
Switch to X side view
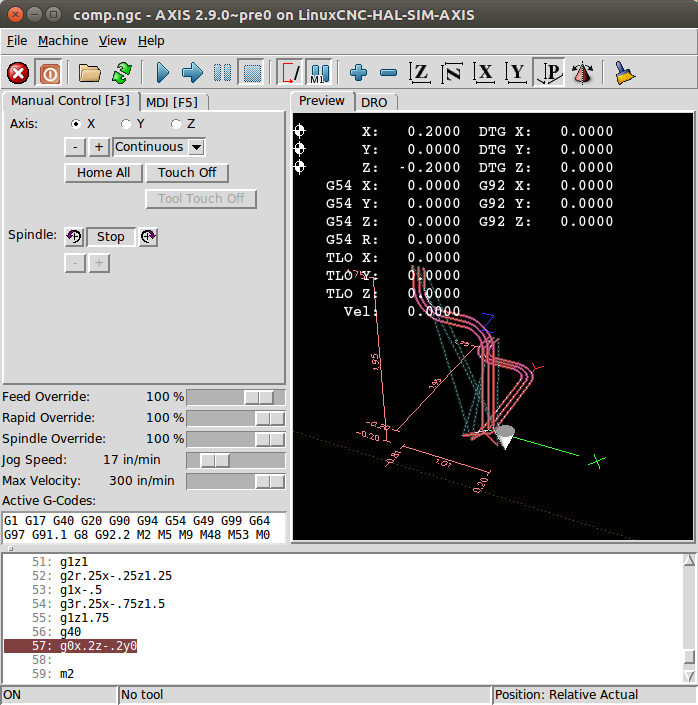pos(484,73)
